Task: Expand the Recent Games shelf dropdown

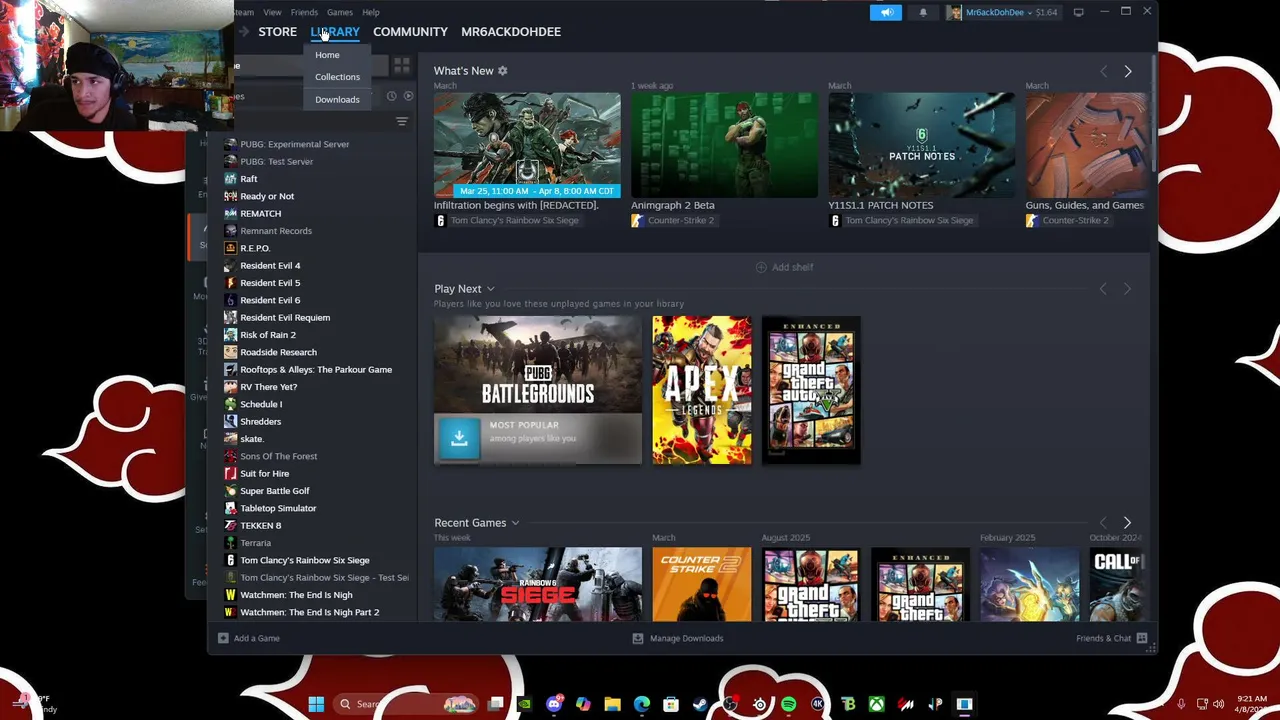Action: click(x=515, y=523)
